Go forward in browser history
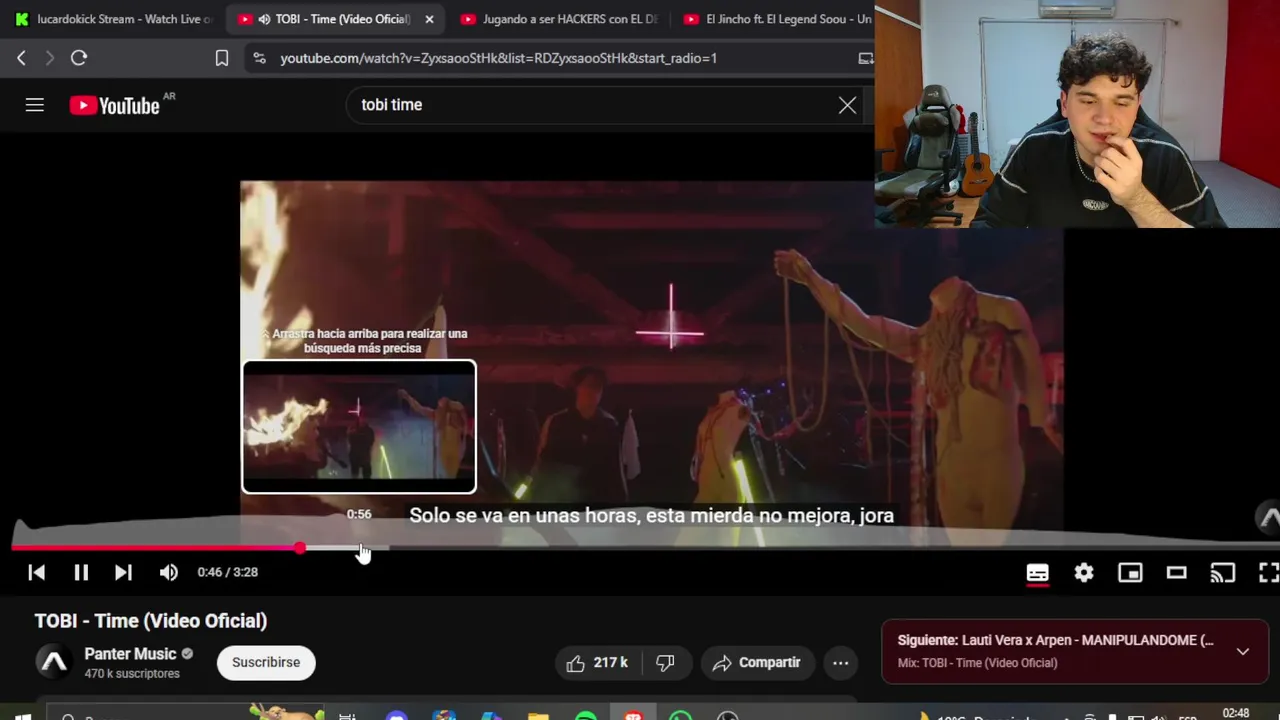 point(49,58)
